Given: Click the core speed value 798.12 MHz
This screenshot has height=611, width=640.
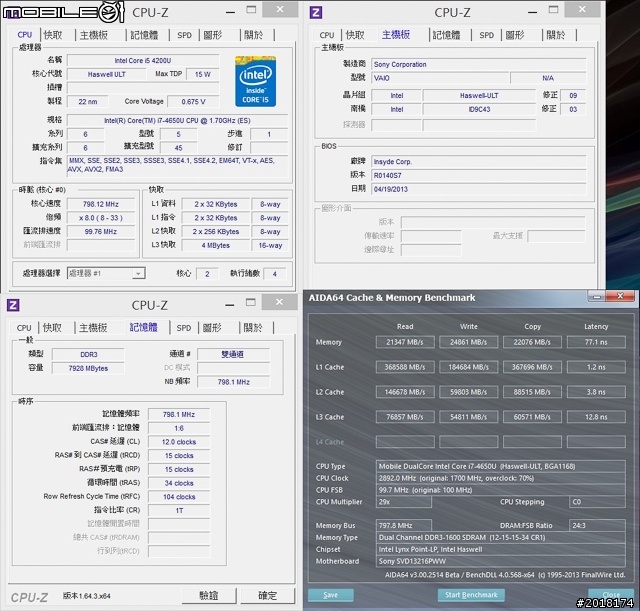Looking at the screenshot, I should 101,204.
